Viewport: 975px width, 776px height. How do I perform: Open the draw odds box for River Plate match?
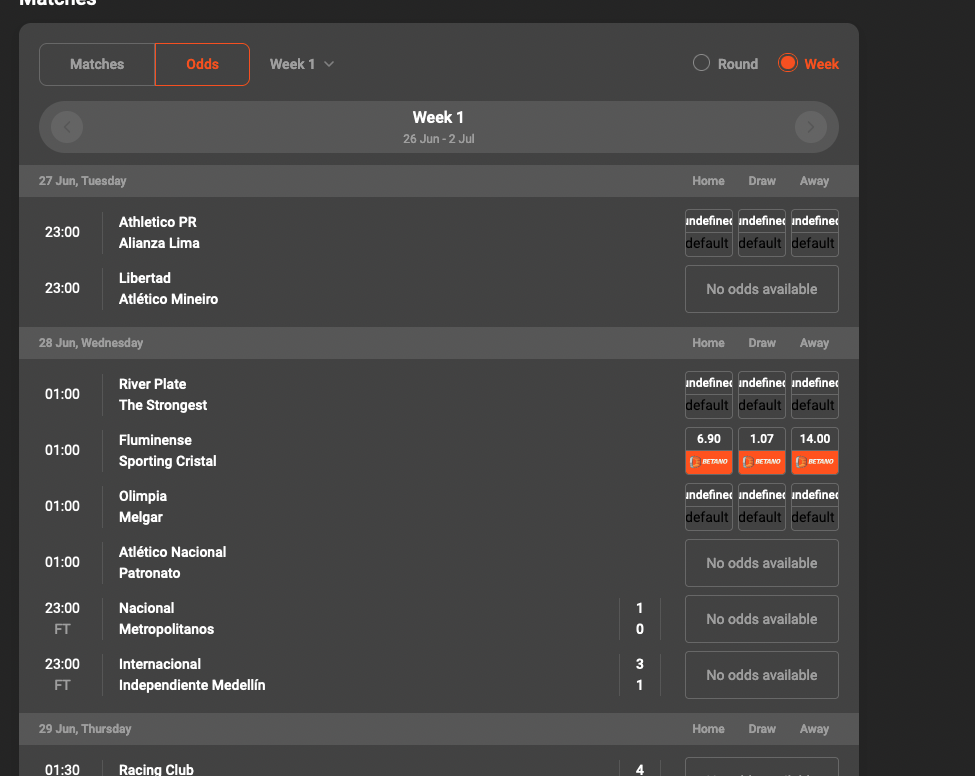coord(761,394)
